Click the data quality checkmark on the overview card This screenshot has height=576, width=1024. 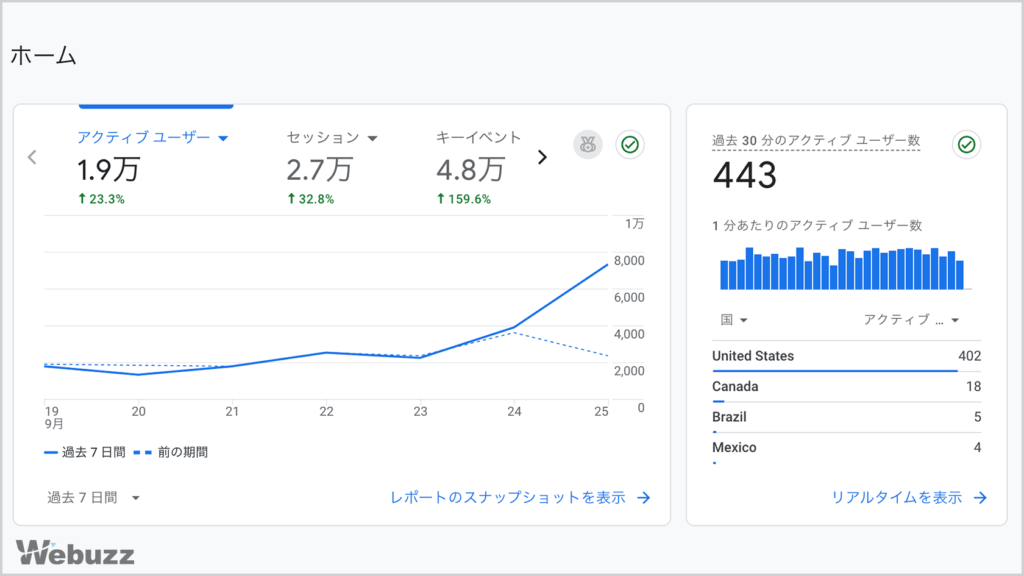click(630, 144)
